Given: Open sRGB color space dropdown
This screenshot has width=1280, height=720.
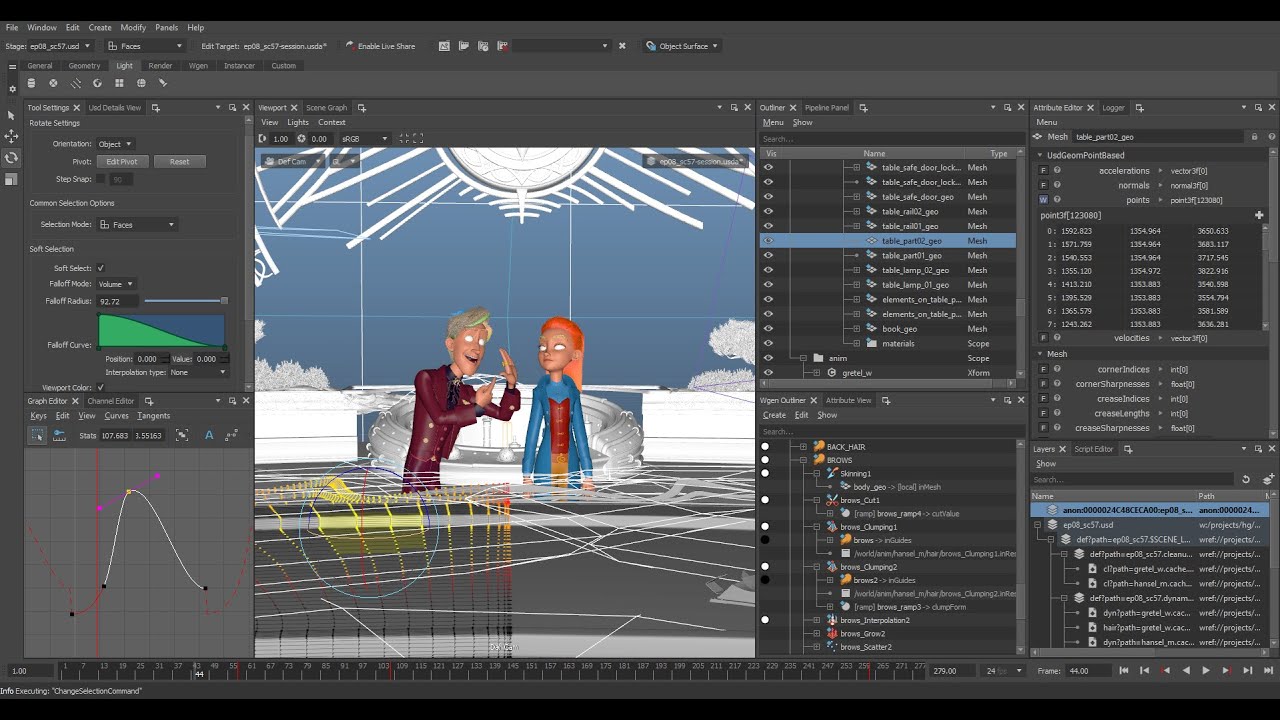Looking at the screenshot, I should click(x=364, y=139).
